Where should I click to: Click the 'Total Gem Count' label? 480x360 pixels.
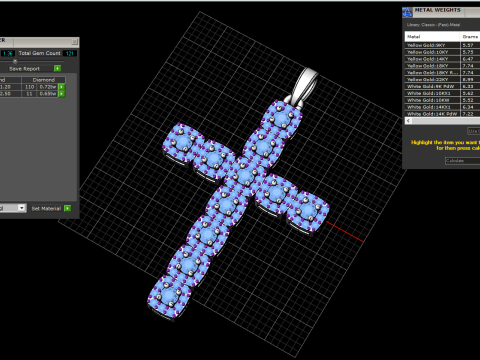39,53
